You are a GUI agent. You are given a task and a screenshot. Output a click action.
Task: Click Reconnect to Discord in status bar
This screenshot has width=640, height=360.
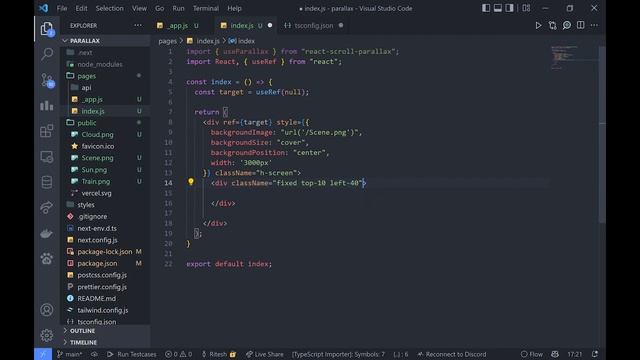tap(451, 354)
